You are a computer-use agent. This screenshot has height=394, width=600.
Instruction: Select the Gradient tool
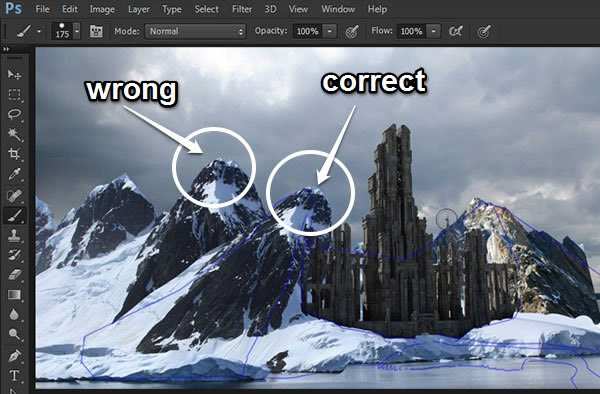tap(14, 295)
